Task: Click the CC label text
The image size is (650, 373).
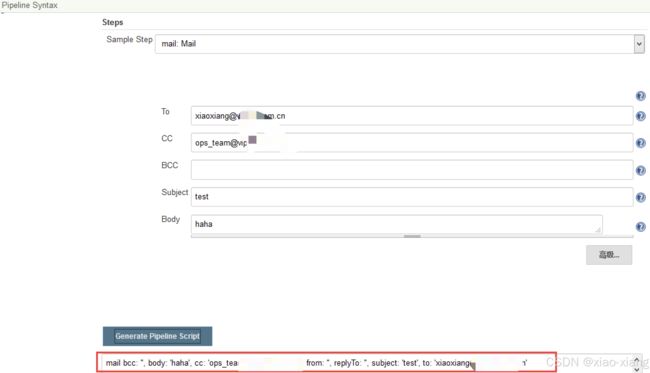Action: (x=167, y=138)
